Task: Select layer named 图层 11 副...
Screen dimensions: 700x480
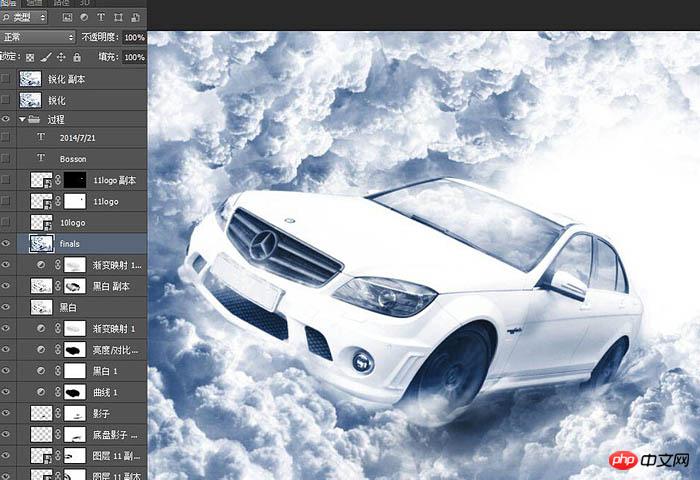Action: pyautogui.click(x=116, y=455)
